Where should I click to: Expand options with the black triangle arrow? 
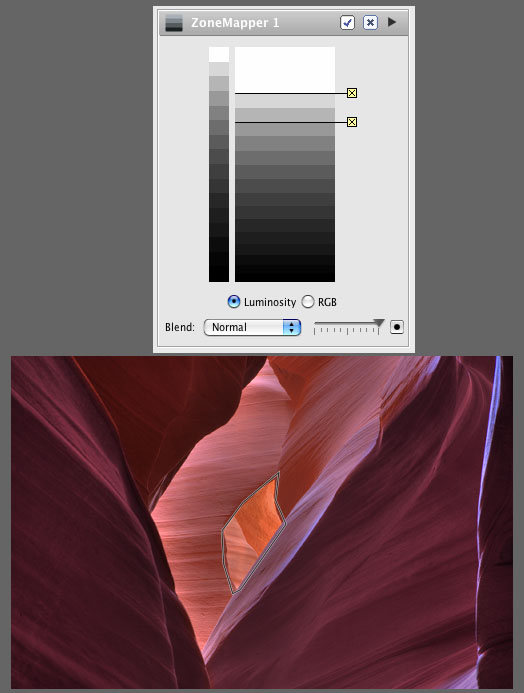pos(391,22)
